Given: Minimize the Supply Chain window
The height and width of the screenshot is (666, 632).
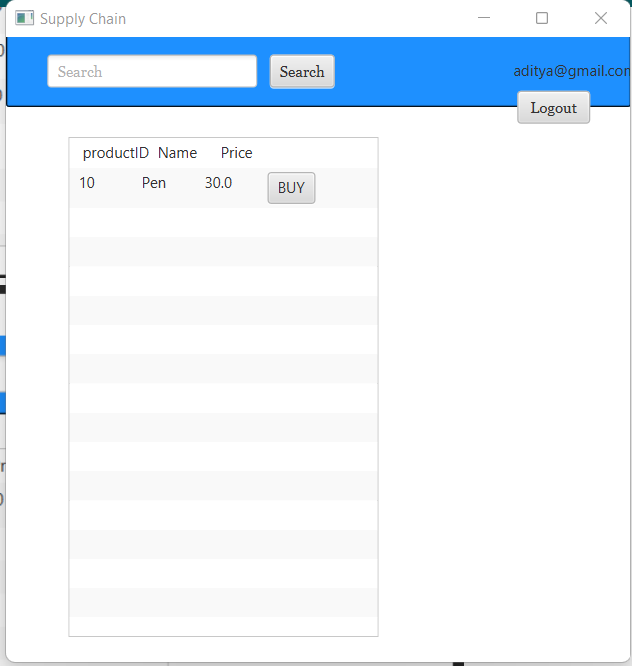Looking at the screenshot, I should click(484, 18).
